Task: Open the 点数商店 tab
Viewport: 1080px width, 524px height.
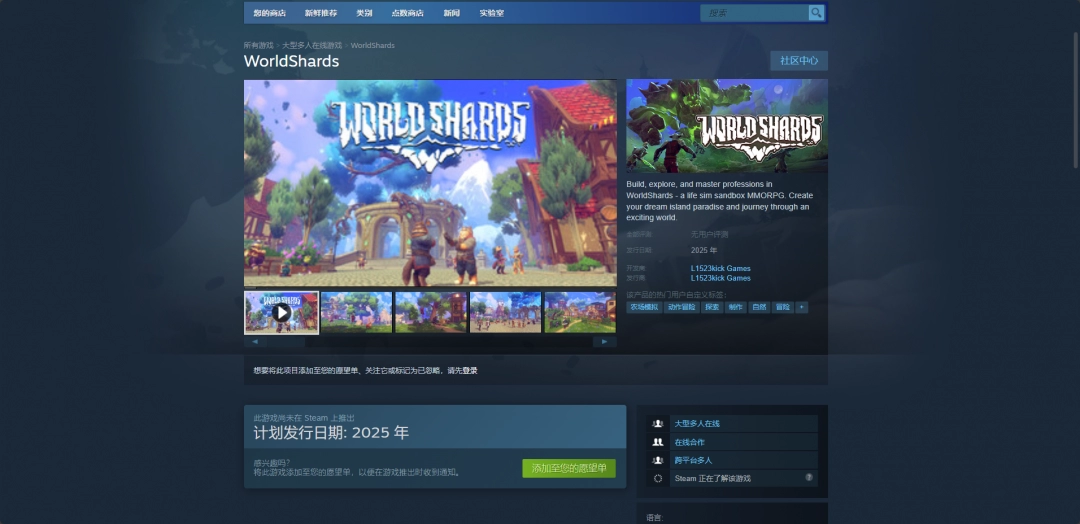Action: click(406, 13)
